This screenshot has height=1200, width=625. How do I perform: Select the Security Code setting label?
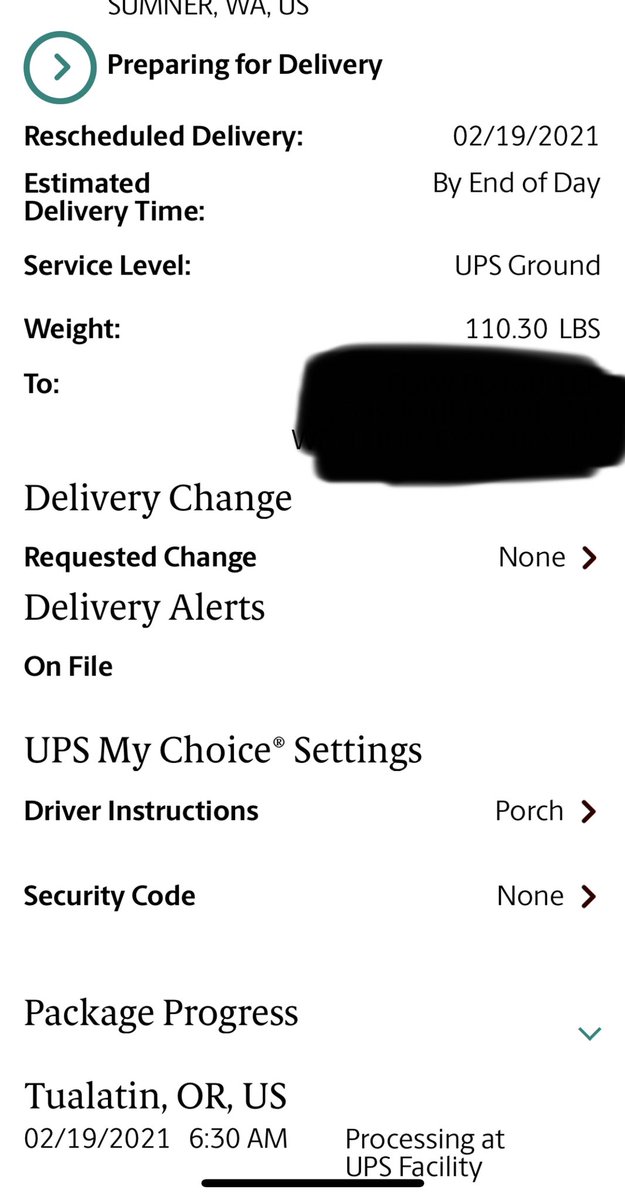click(x=110, y=896)
